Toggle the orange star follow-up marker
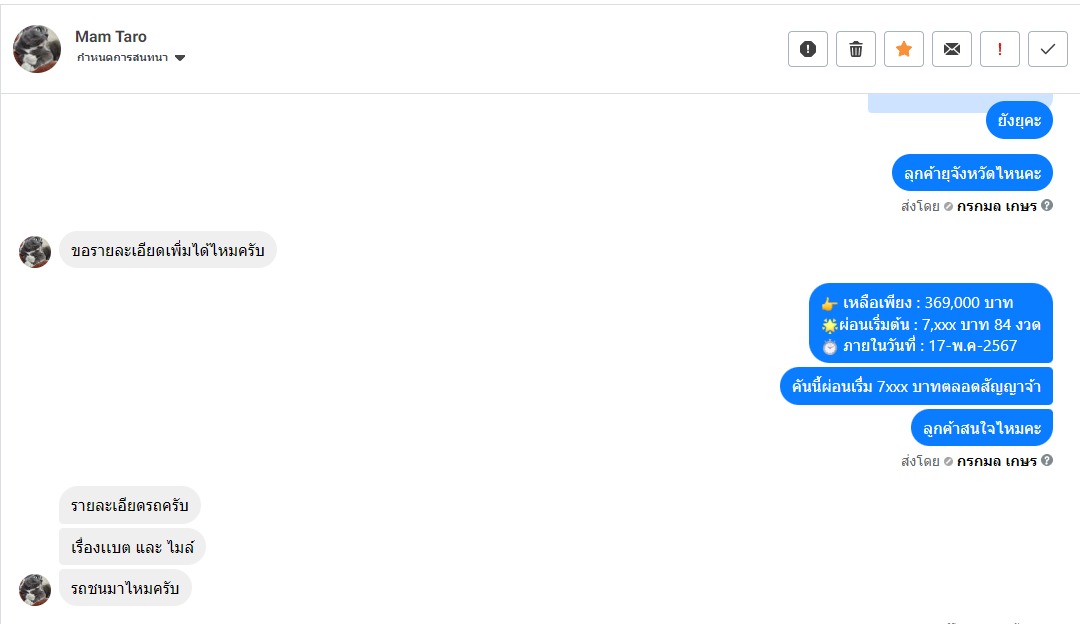Screen dimensions: 1080x624 tap(904, 49)
